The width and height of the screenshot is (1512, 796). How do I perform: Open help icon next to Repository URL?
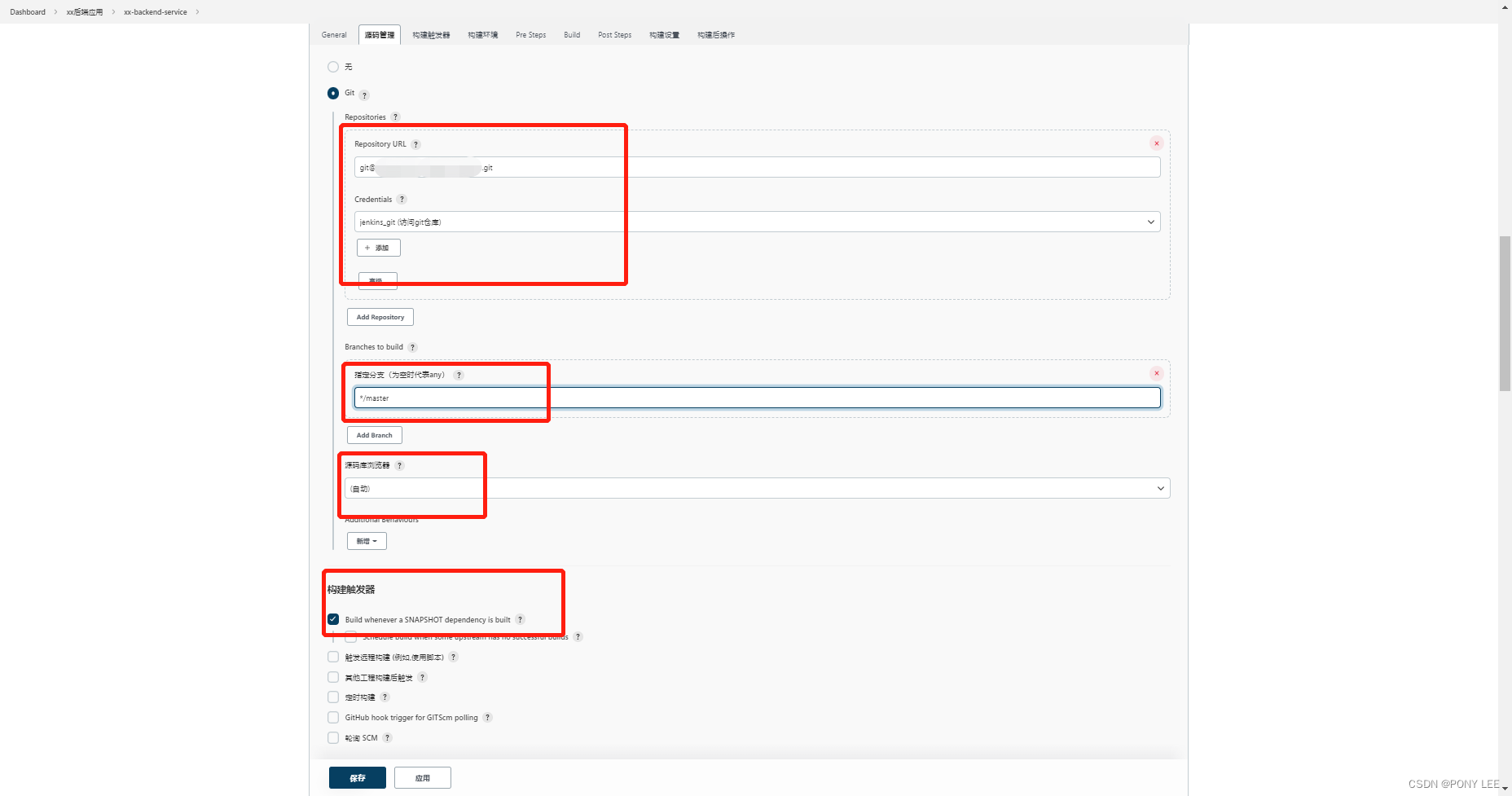point(415,144)
